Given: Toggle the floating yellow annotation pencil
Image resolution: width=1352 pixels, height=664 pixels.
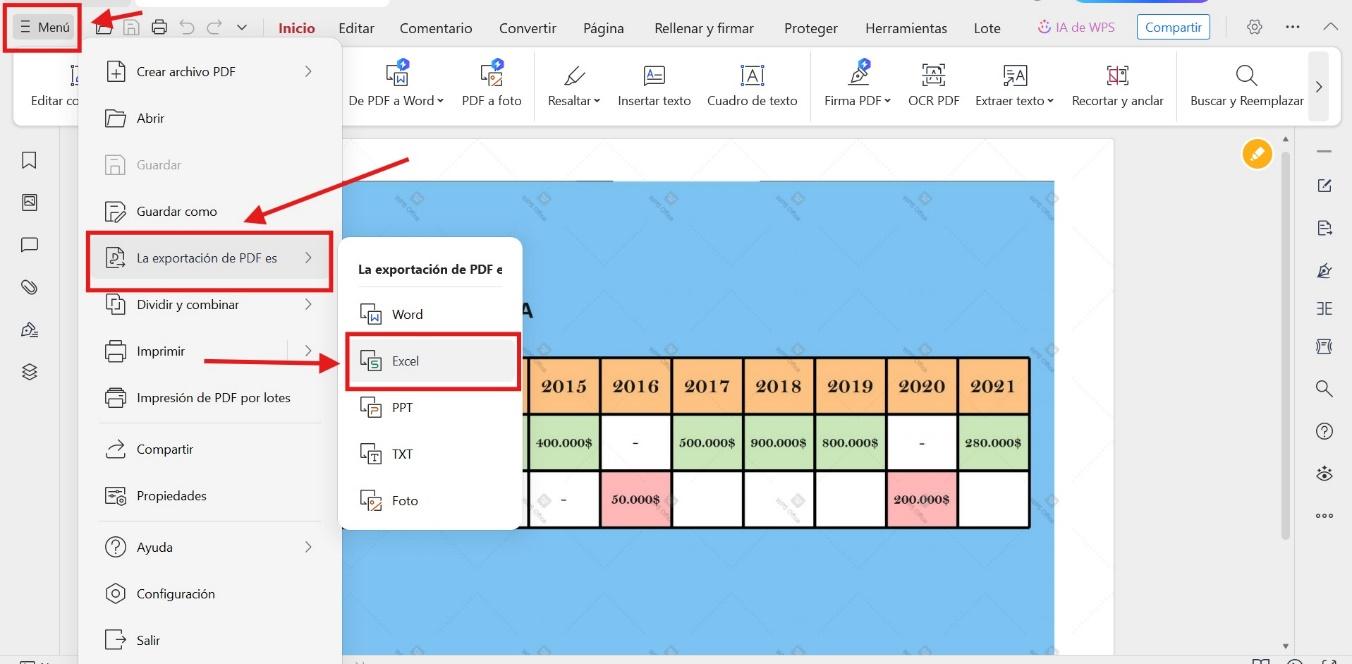Looking at the screenshot, I should (1257, 154).
